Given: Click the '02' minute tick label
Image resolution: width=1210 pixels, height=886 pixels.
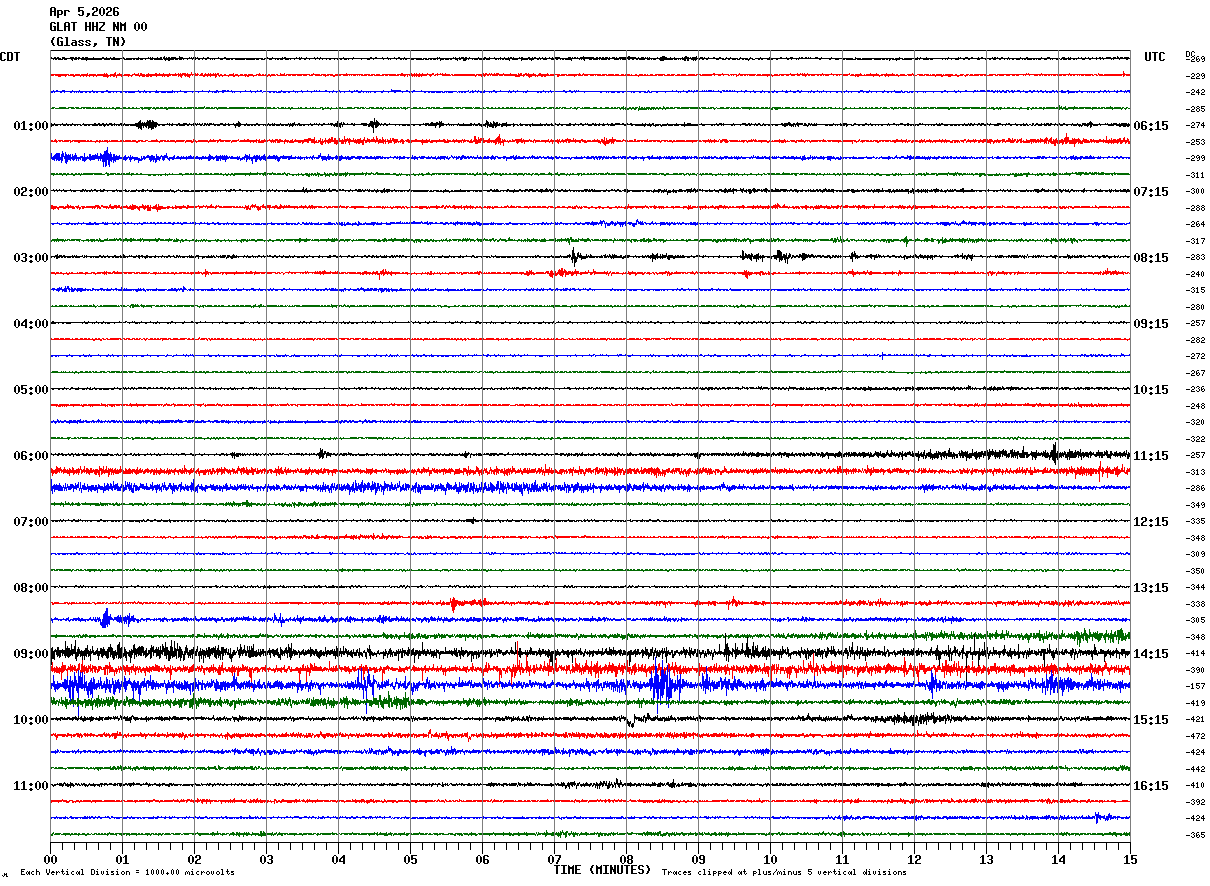Looking at the screenshot, I should [194, 859].
